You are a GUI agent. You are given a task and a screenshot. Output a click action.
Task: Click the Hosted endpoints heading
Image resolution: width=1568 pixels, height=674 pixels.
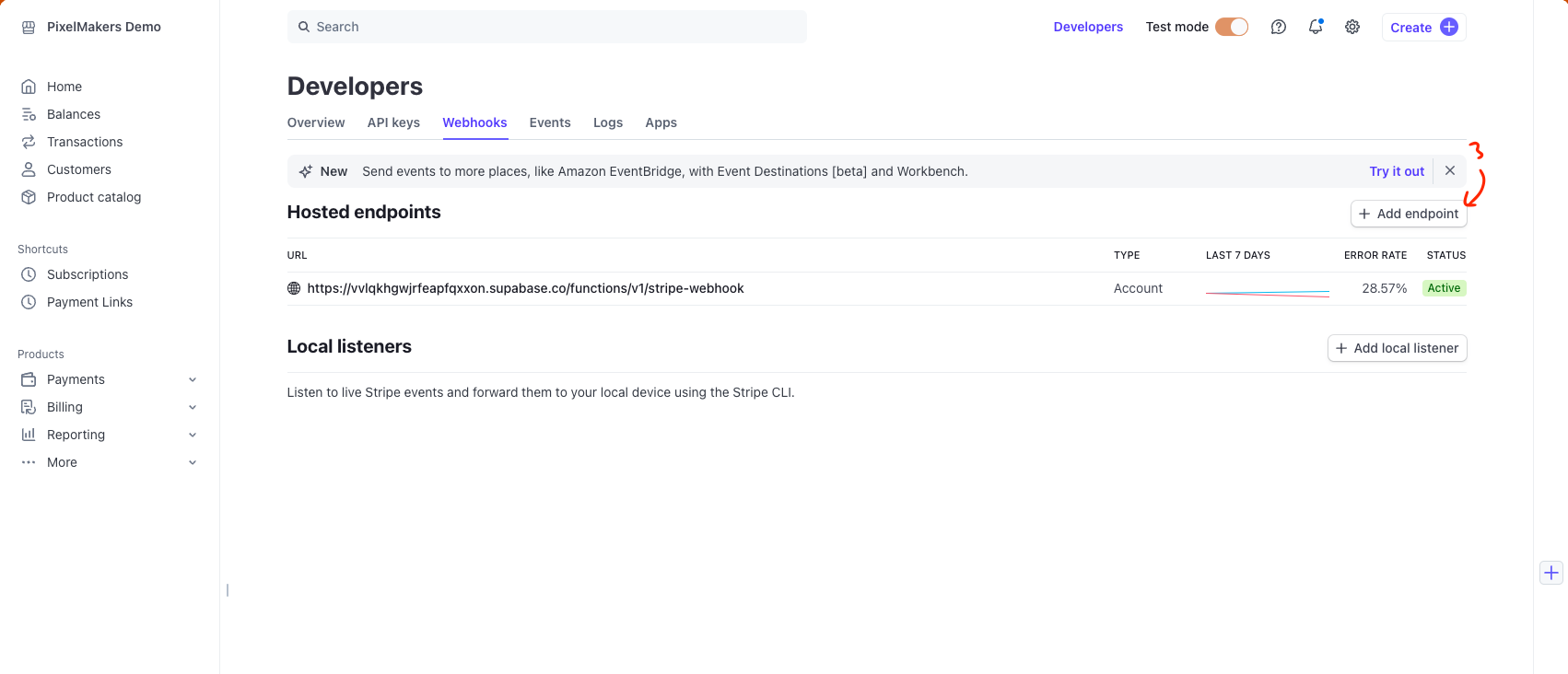tap(364, 212)
